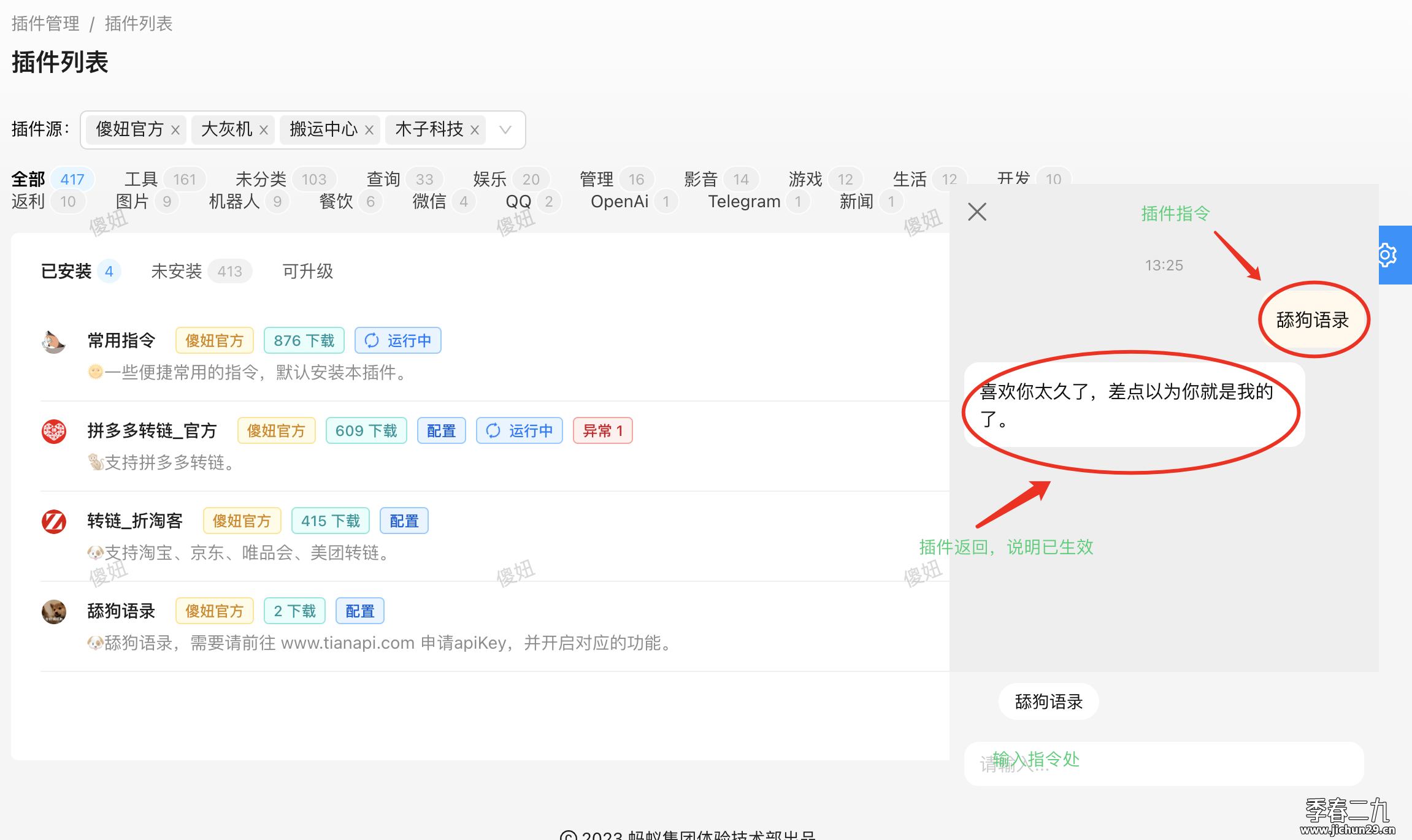Screen dimensions: 1412x840
Task: Open 配置 for 转链_折淘客 plugin
Action: click(404, 521)
